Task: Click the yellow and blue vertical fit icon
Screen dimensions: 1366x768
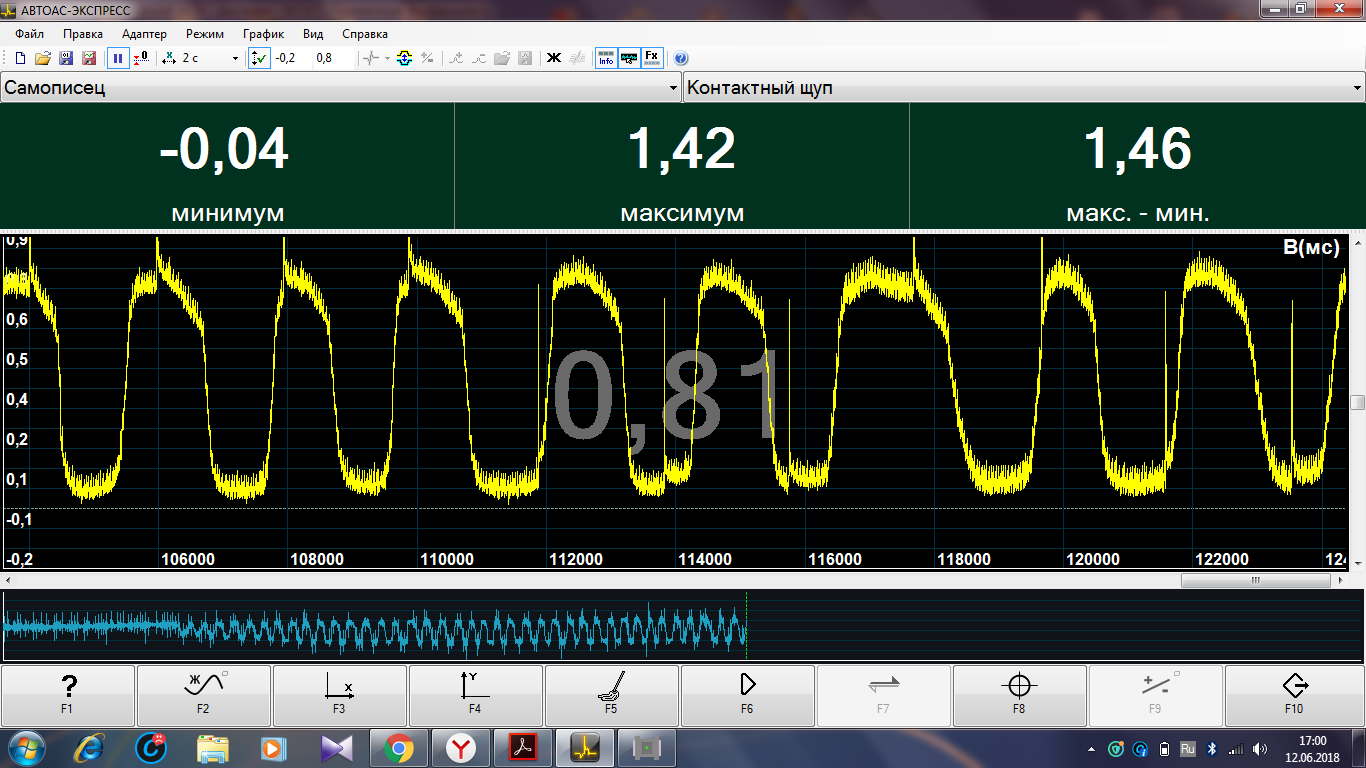Action: click(405, 58)
